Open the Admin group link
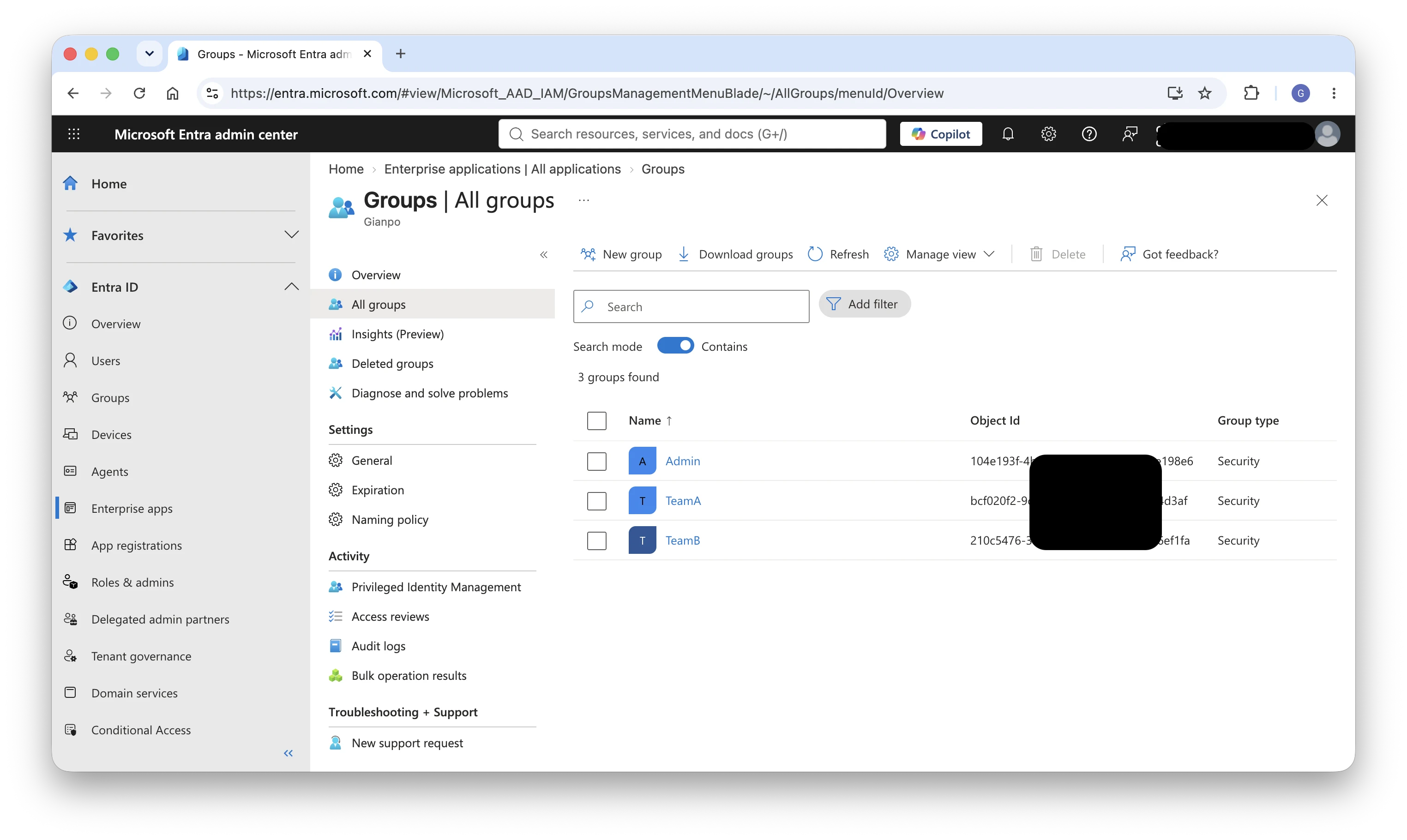 point(683,461)
